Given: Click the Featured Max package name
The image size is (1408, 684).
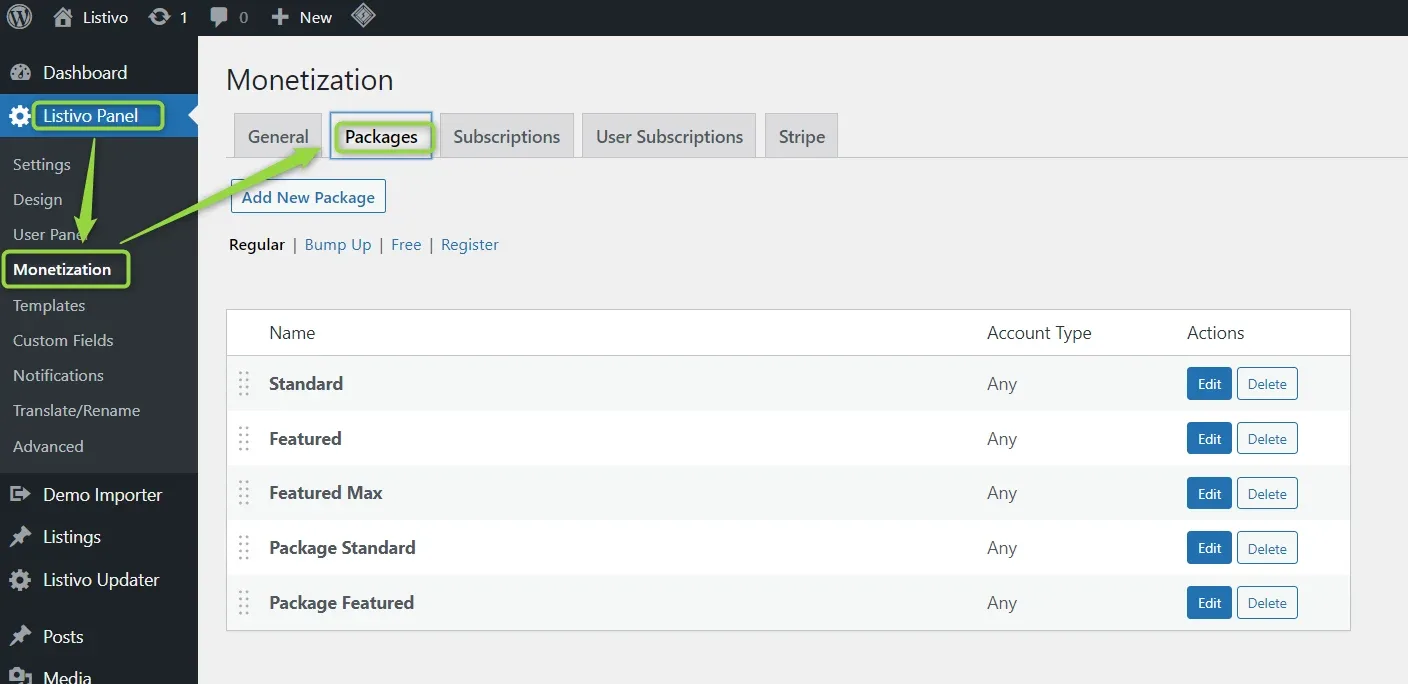Looking at the screenshot, I should tap(326, 493).
